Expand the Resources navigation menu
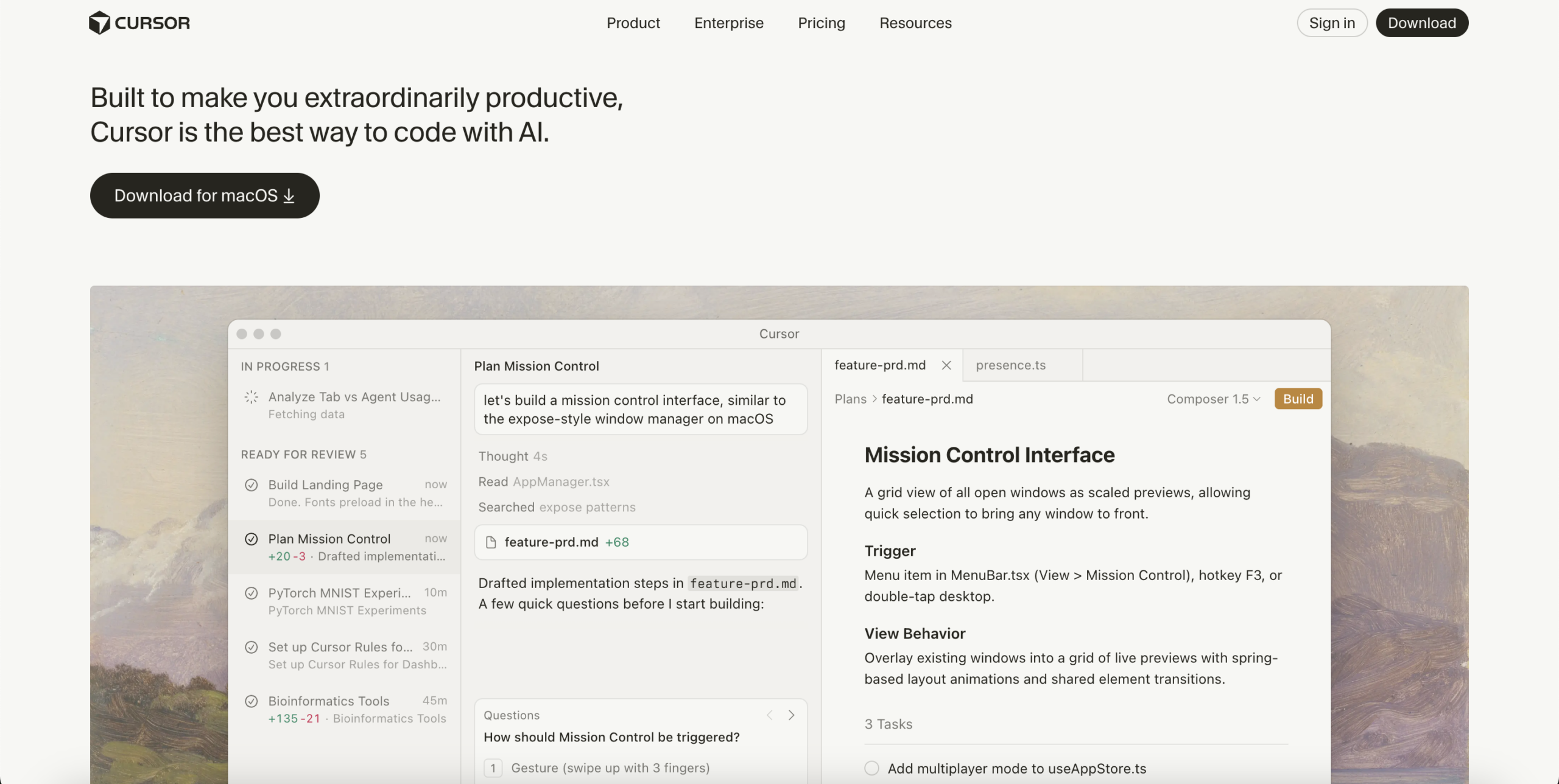Viewport: 1559px width, 784px height. pos(915,23)
